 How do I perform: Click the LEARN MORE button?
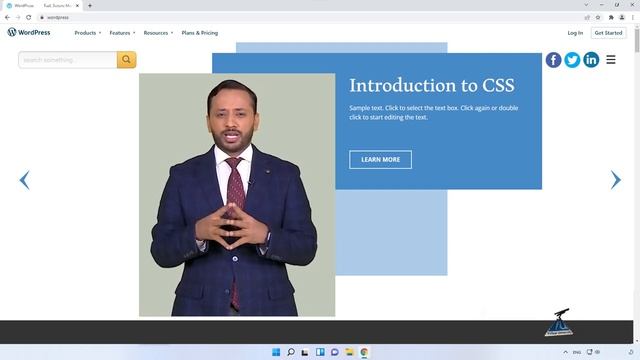click(x=380, y=160)
